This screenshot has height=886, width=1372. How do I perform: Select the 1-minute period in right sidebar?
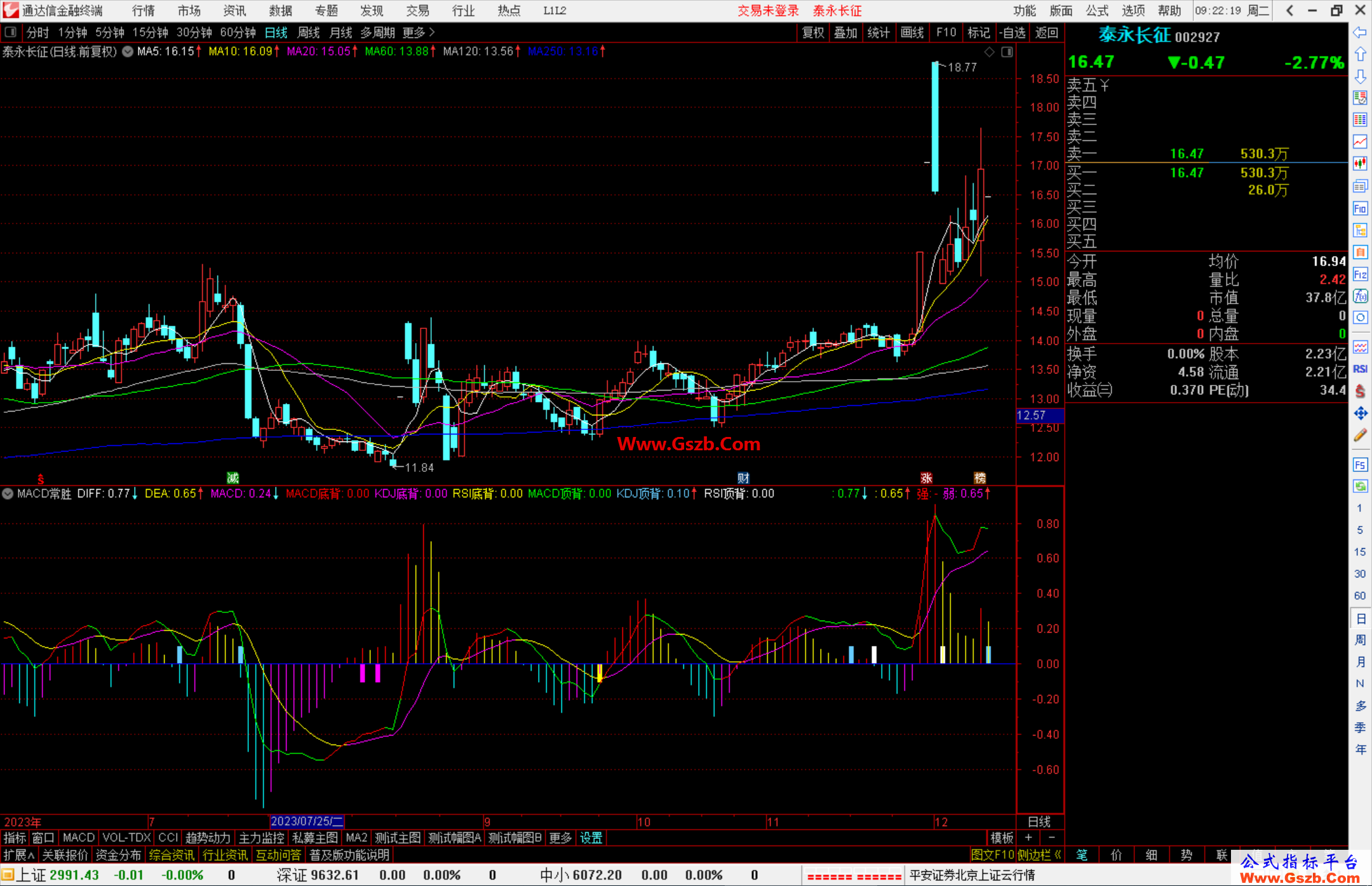tap(1359, 508)
